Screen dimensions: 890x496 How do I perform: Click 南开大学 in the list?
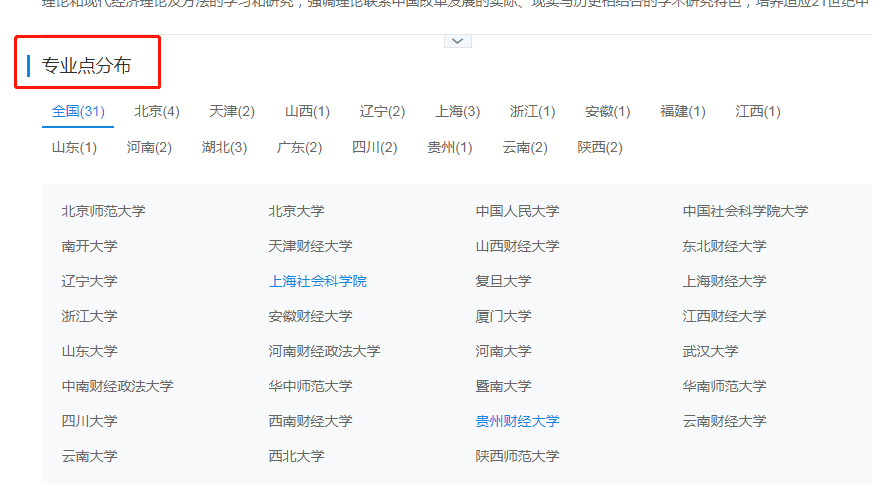(90, 246)
